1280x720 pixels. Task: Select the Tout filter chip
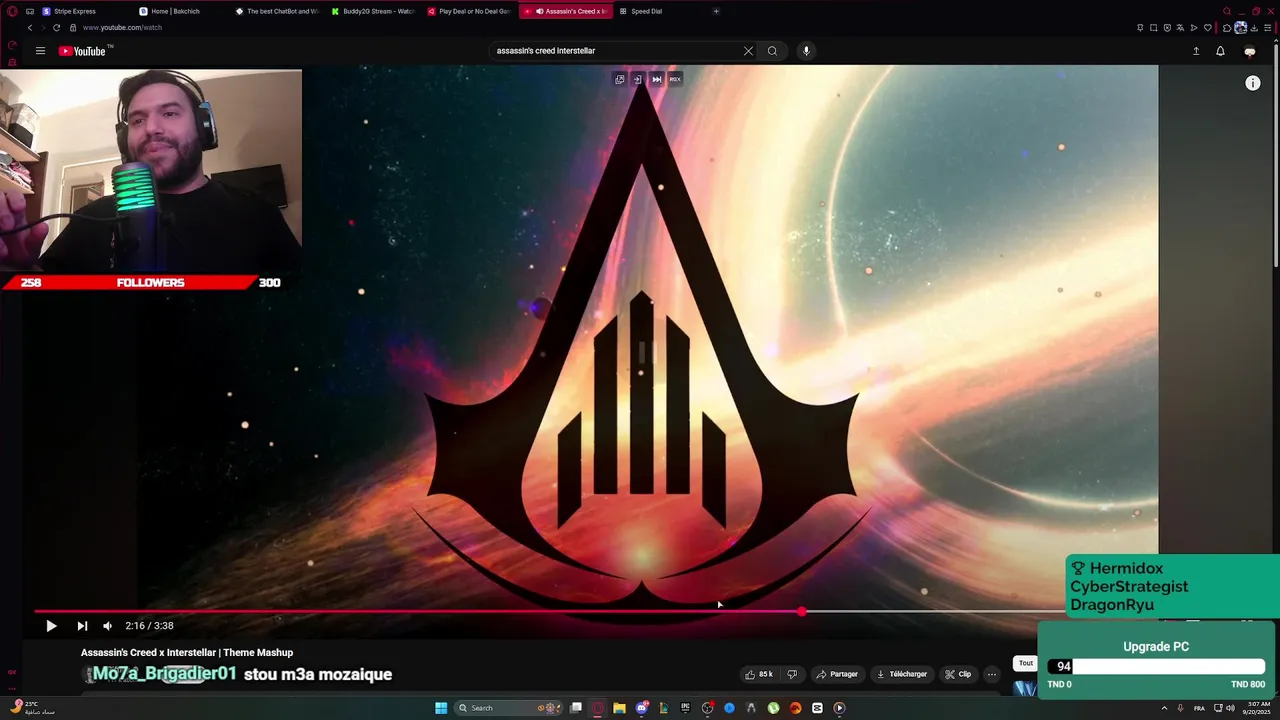(x=1025, y=663)
